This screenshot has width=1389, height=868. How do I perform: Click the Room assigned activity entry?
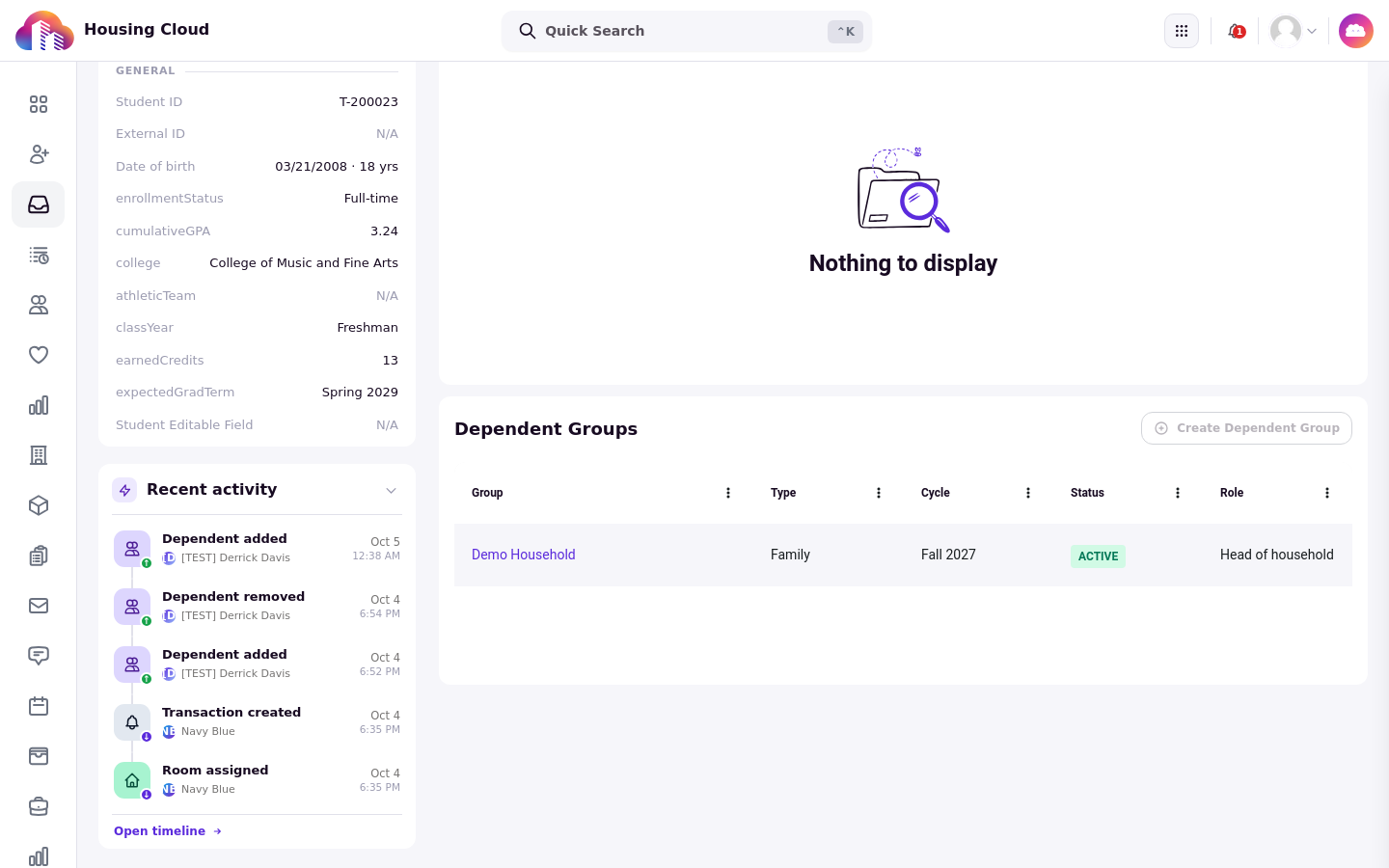[257, 780]
